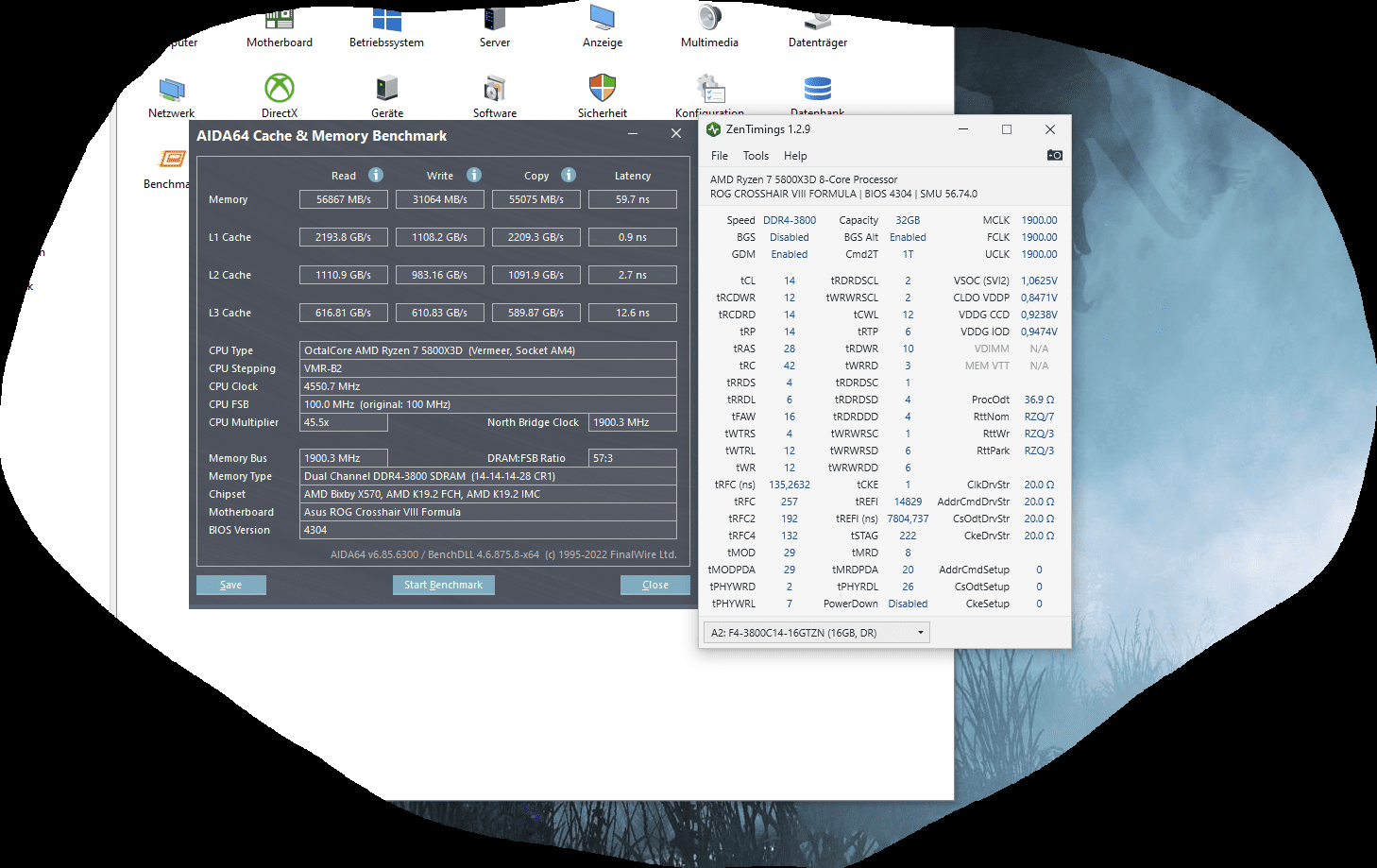Expand the A2 memory module dropdown
Screen dimensions: 1377x868
(x=817, y=633)
